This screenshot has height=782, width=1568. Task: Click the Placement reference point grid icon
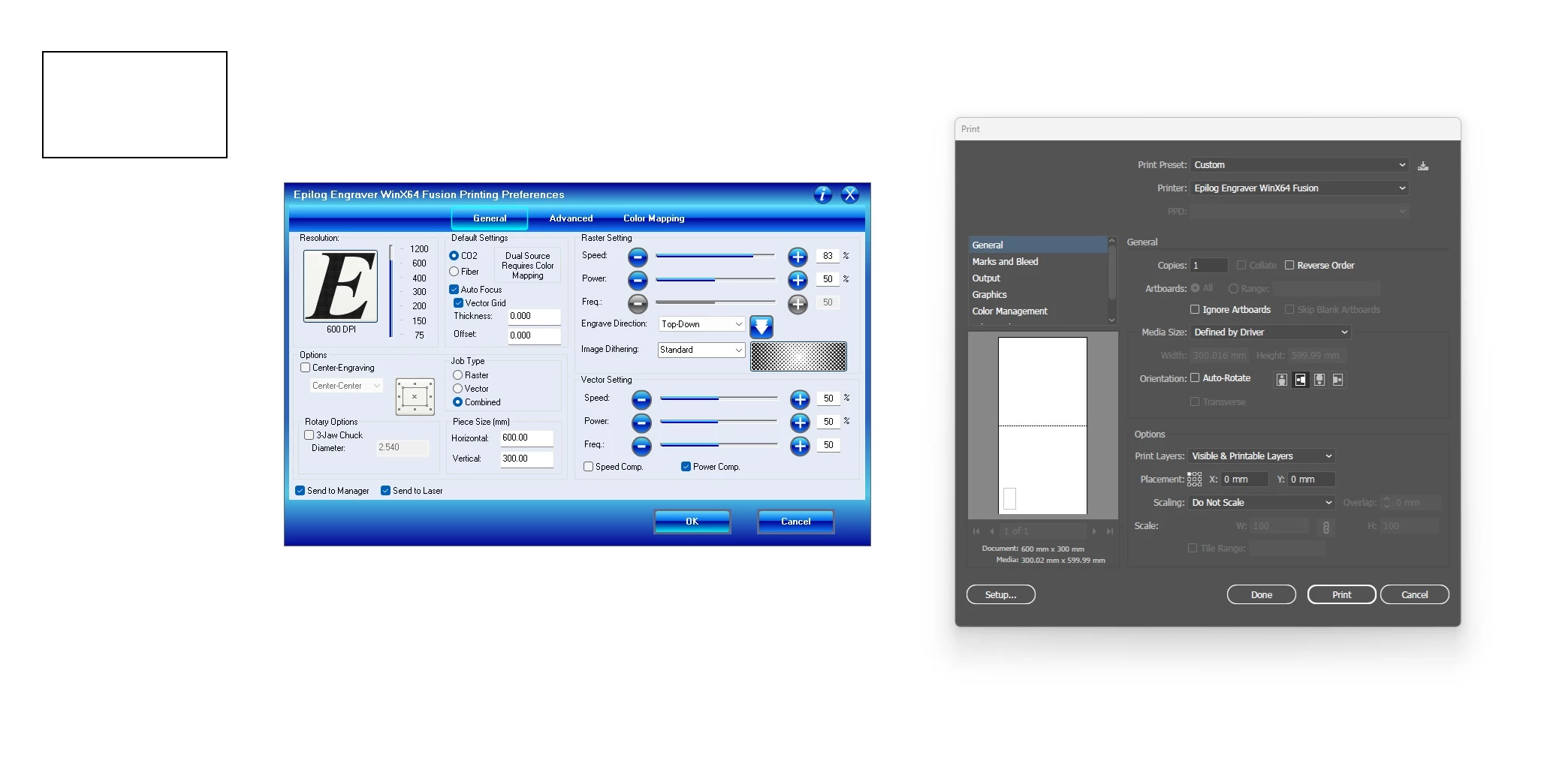coord(1194,480)
